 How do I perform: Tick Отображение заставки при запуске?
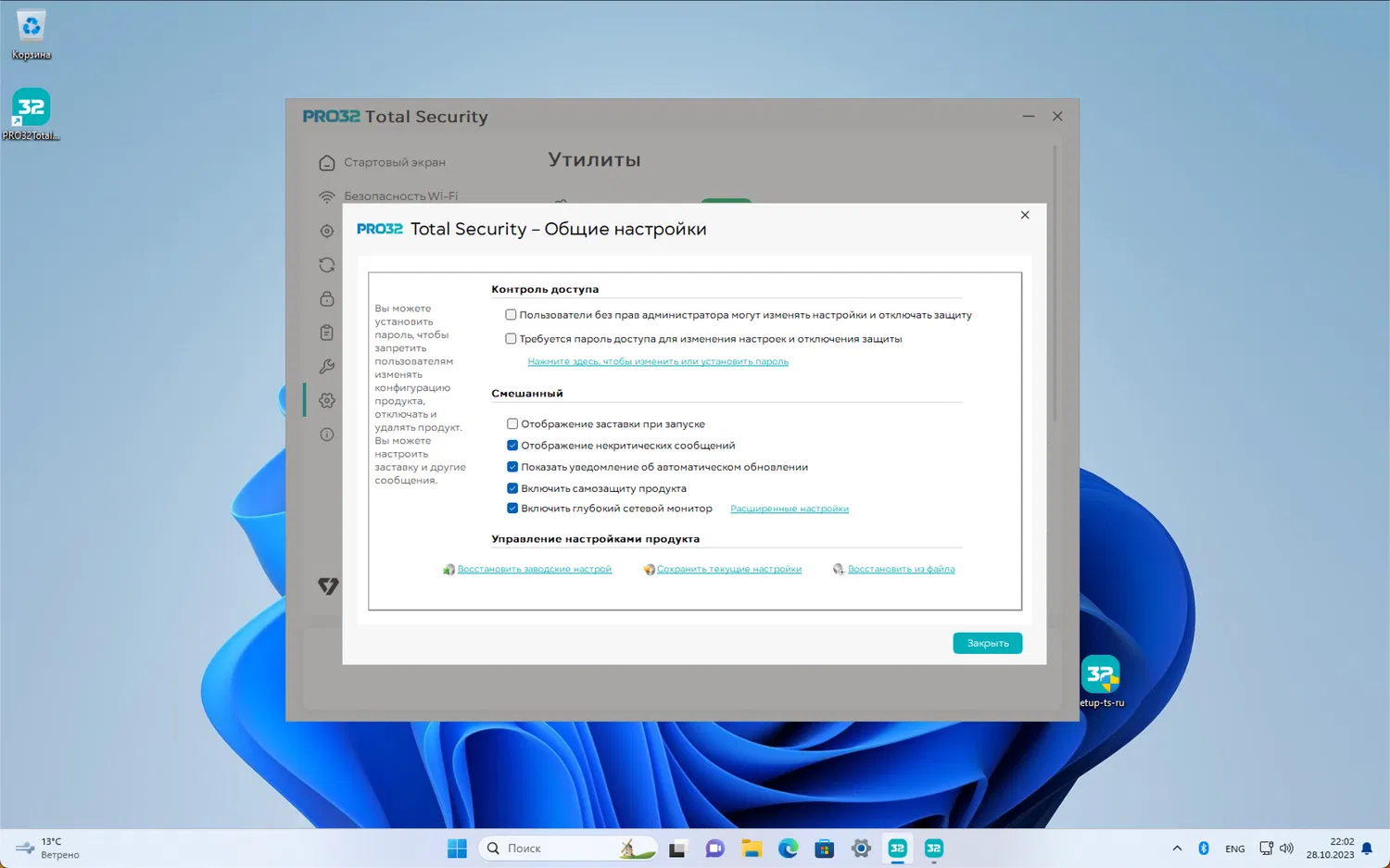[x=512, y=424]
